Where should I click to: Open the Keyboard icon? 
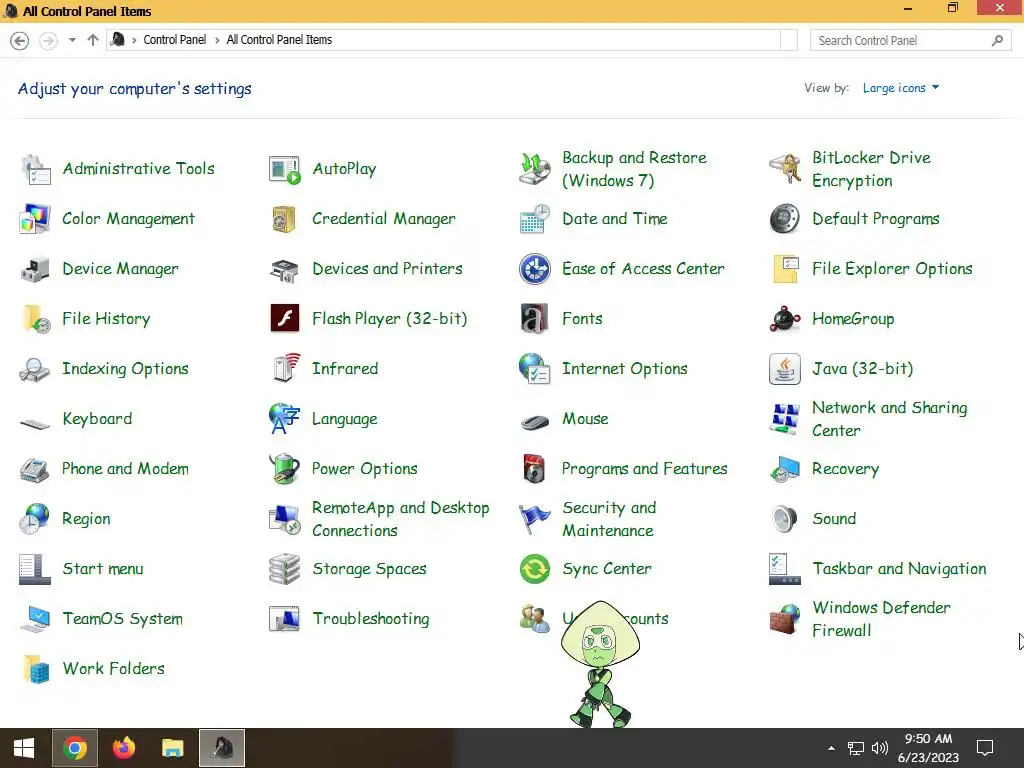[35, 423]
